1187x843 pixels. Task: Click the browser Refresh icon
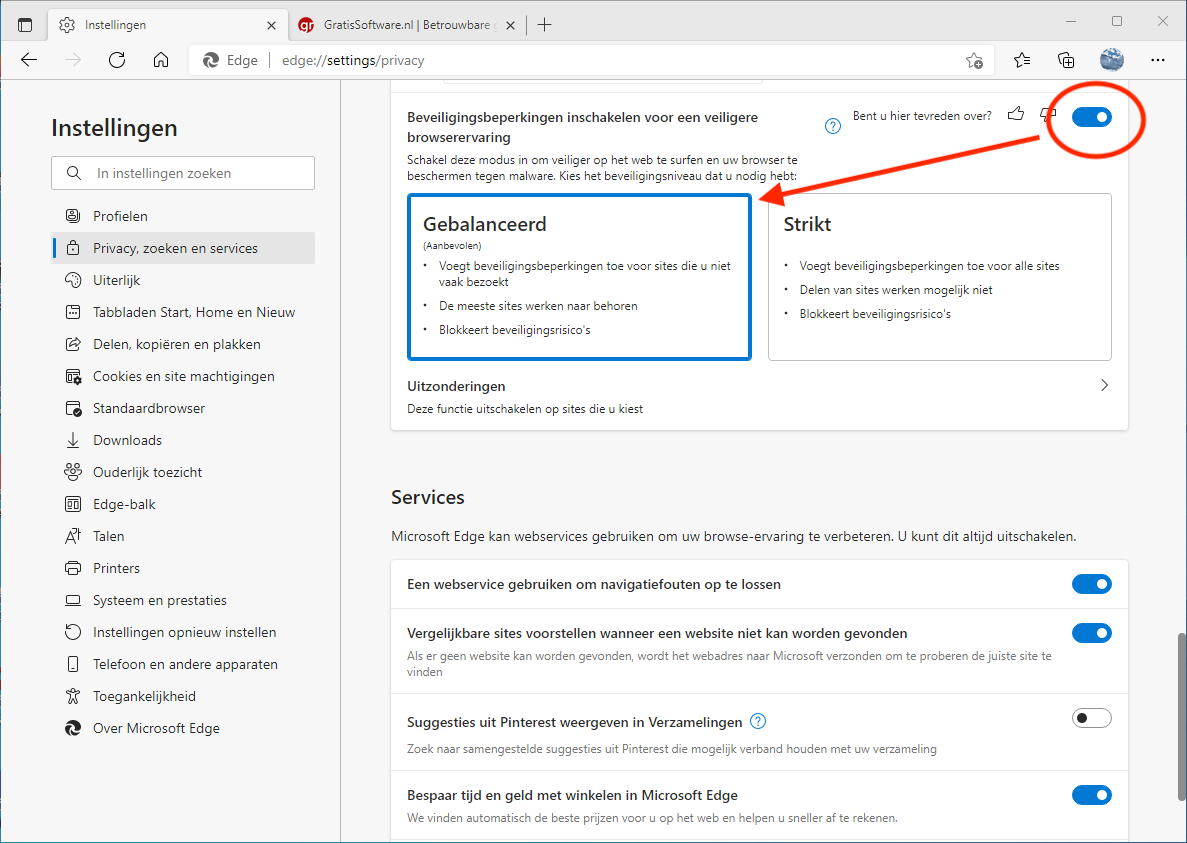point(117,60)
